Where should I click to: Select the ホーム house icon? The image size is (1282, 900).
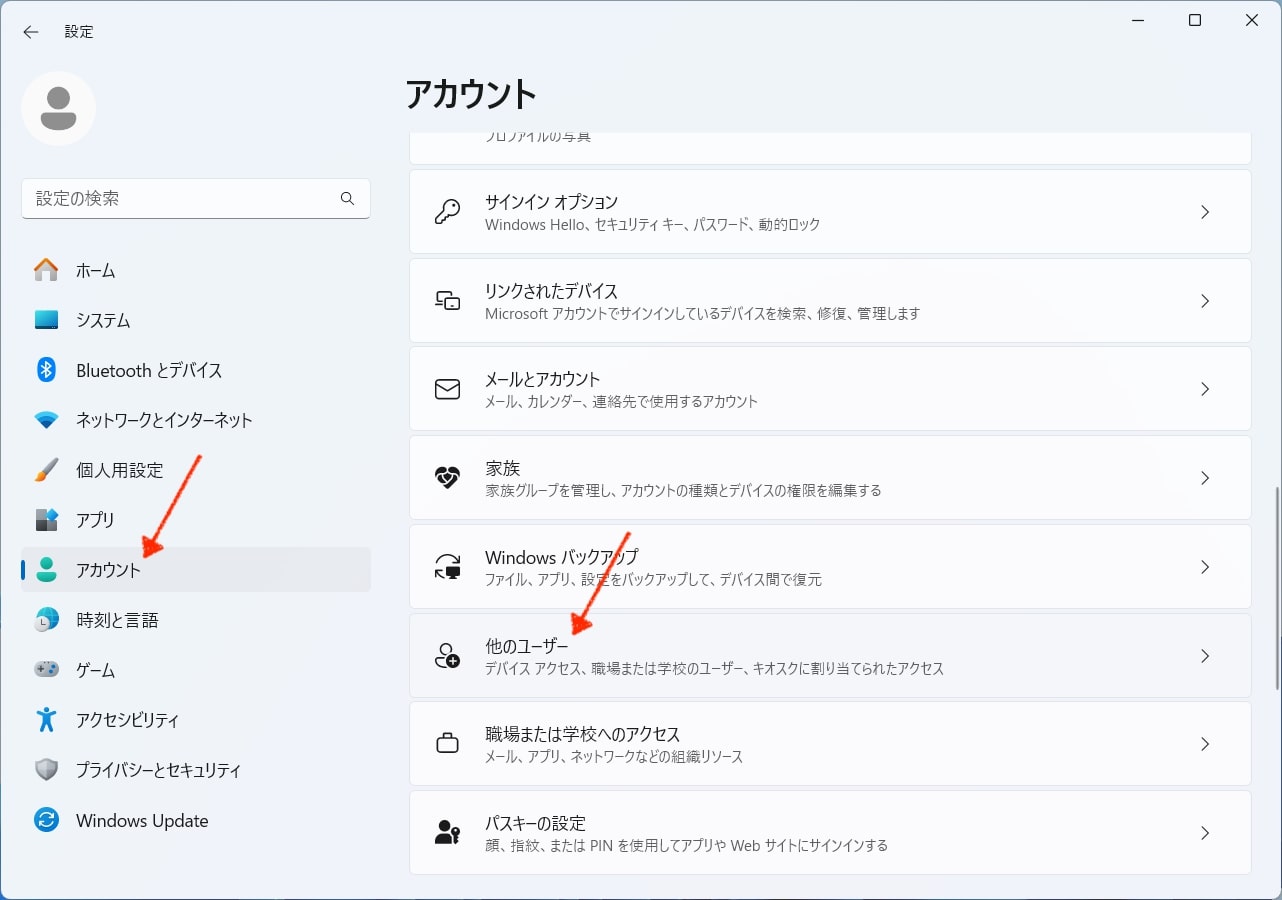(x=46, y=270)
